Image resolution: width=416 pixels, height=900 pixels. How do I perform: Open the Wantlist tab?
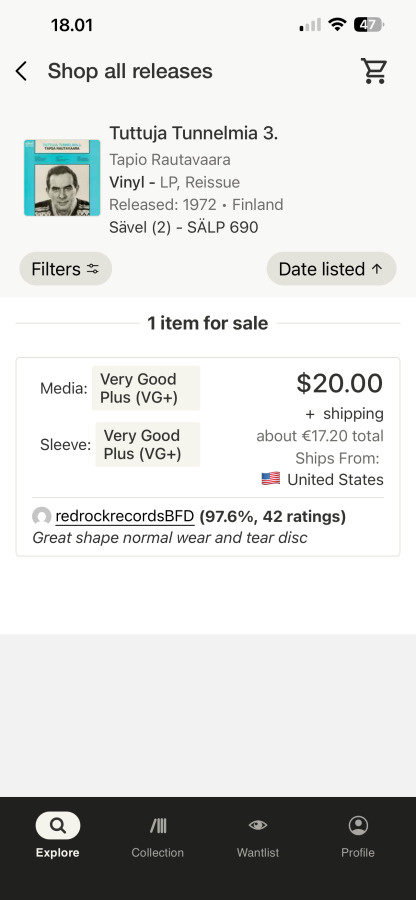[258, 835]
